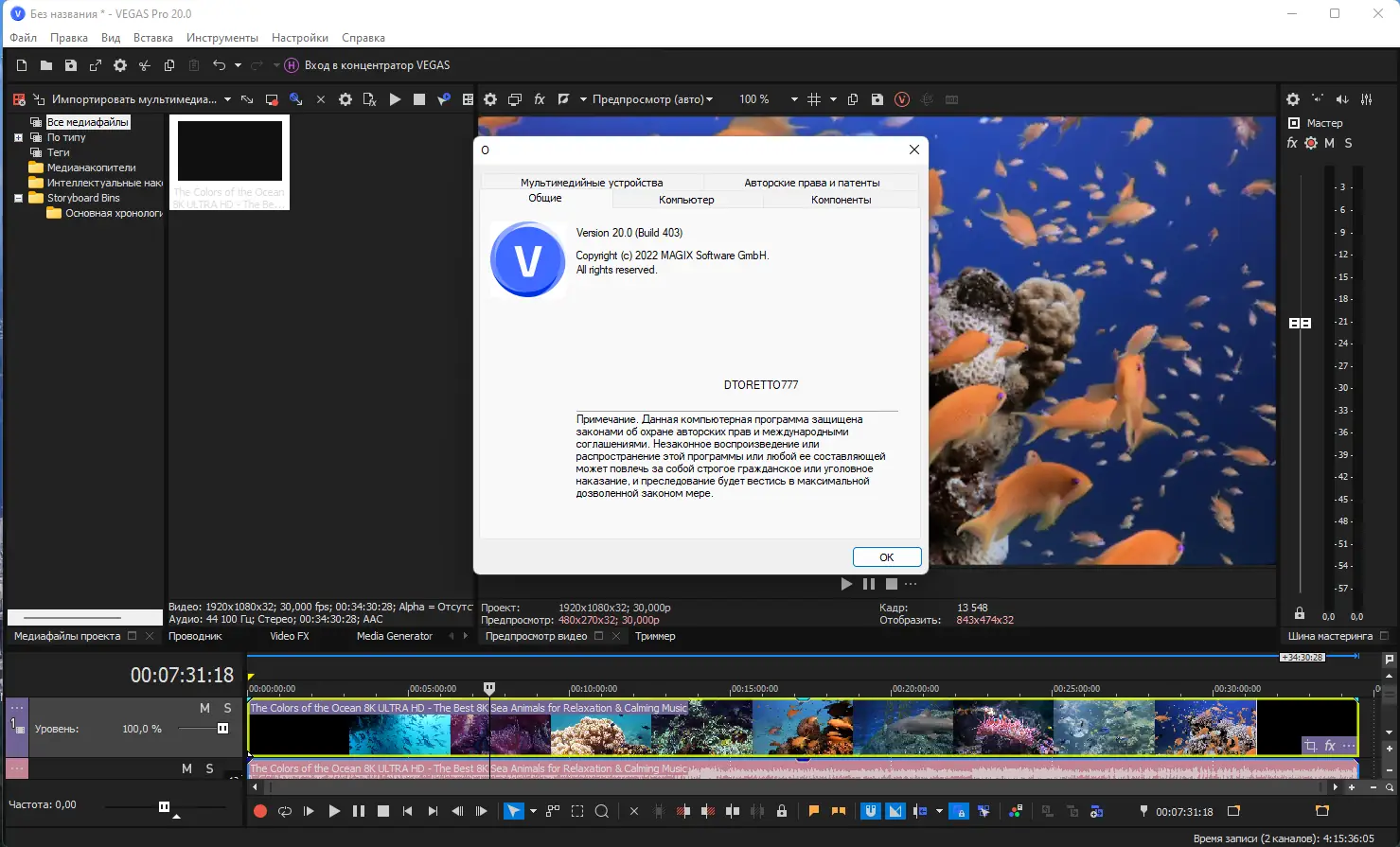Open the Мультимедийные устройства tab

pyautogui.click(x=592, y=183)
